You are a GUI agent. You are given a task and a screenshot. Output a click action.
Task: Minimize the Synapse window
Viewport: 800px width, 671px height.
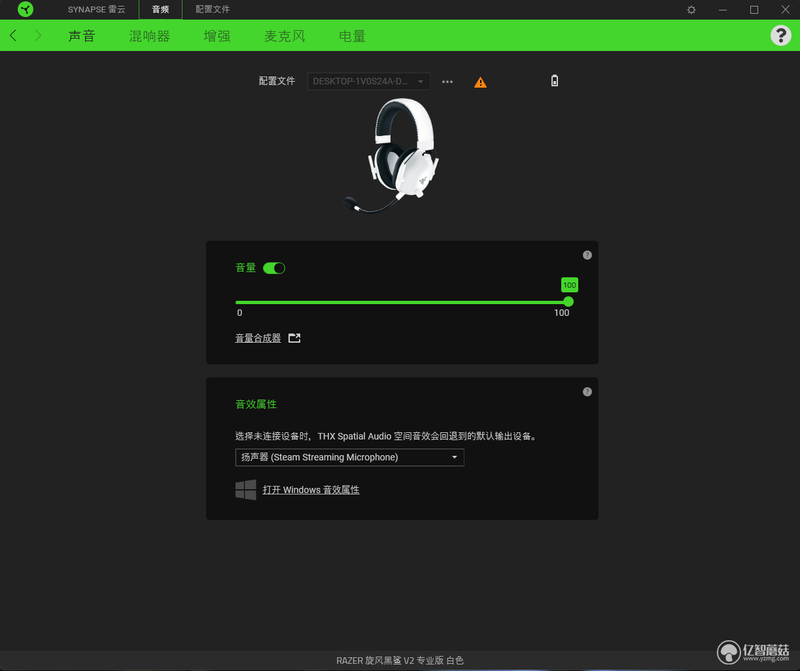click(722, 10)
